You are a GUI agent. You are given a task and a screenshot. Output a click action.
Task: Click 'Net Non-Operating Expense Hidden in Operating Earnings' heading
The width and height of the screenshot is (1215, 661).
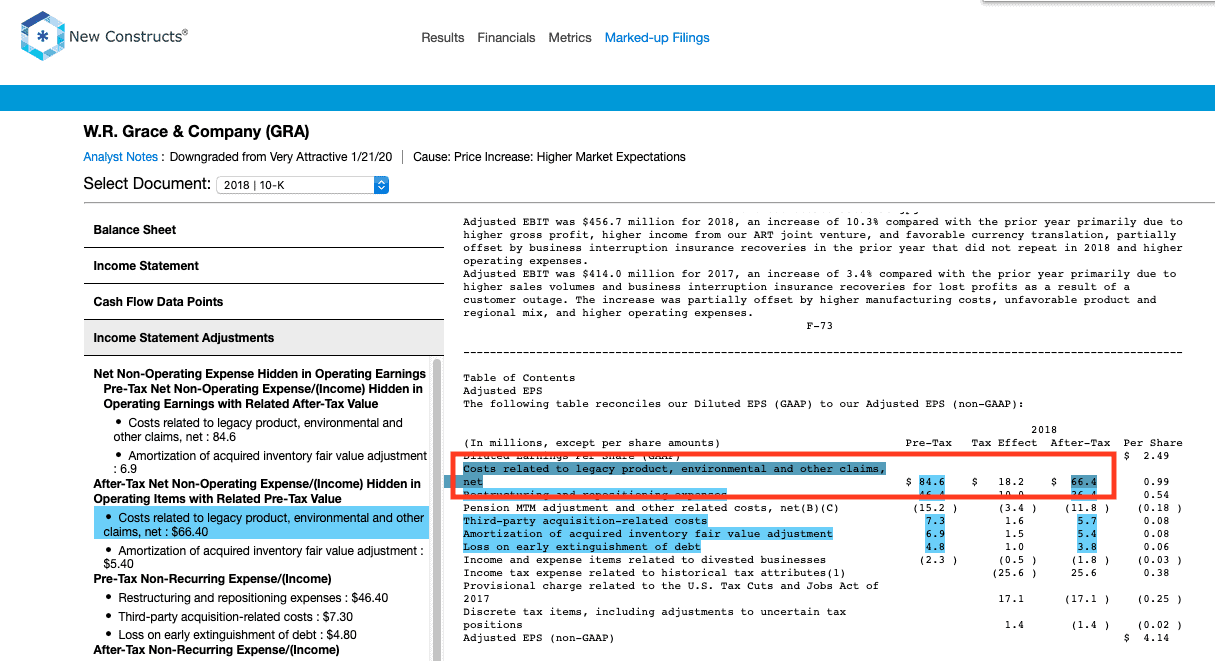(260, 374)
